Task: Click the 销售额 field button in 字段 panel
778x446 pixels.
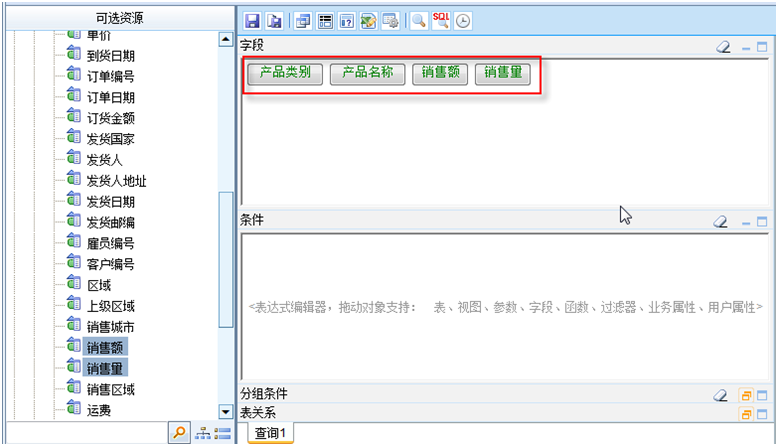Action: (440, 73)
